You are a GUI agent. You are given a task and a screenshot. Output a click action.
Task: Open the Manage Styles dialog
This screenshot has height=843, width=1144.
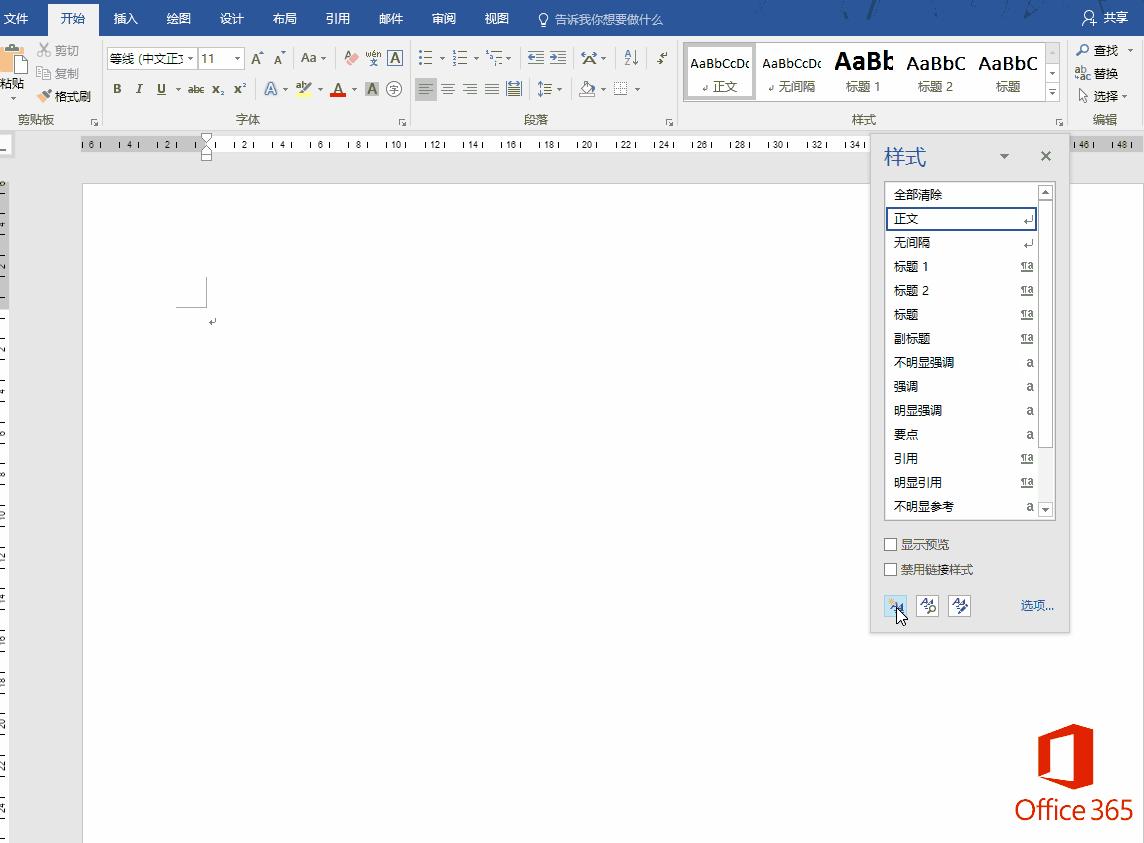[x=959, y=606]
